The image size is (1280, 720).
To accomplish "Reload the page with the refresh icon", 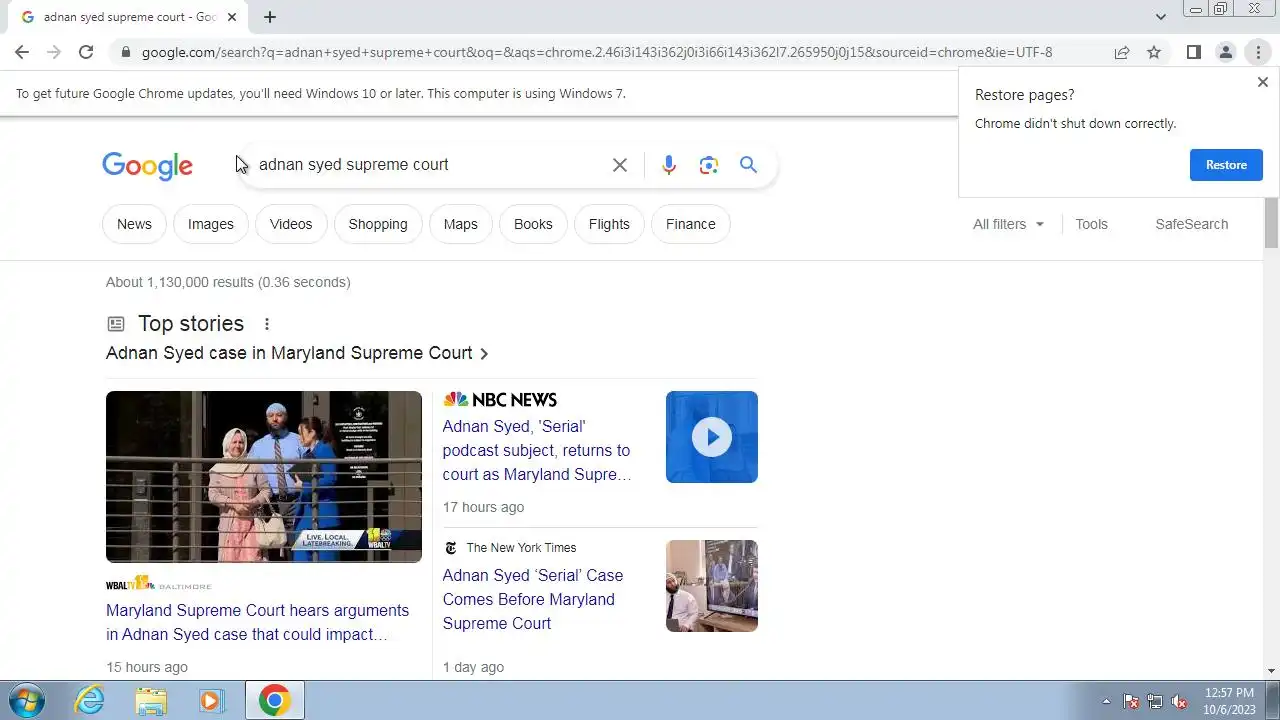I will pyautogui.click(x=86, y=52).
